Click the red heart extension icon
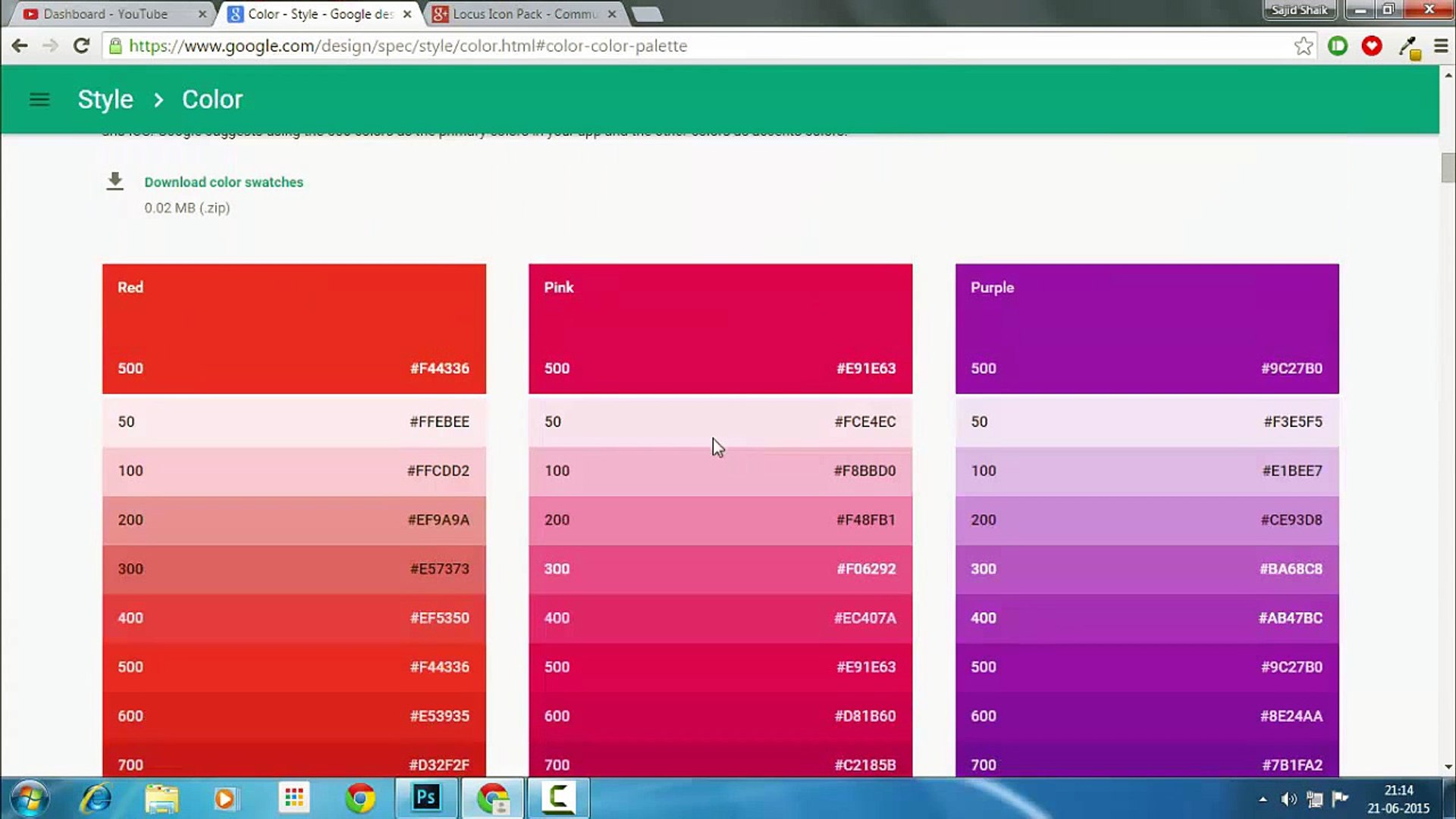Viewport: 1456px width, 819px height. (1371, 46)
